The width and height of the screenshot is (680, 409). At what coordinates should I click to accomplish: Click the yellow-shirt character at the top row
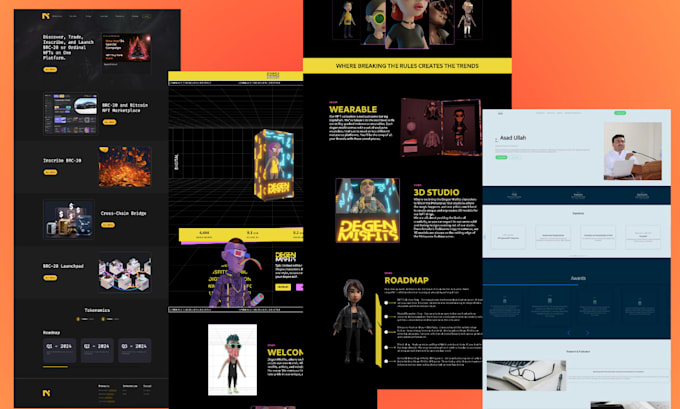[347, 20]
